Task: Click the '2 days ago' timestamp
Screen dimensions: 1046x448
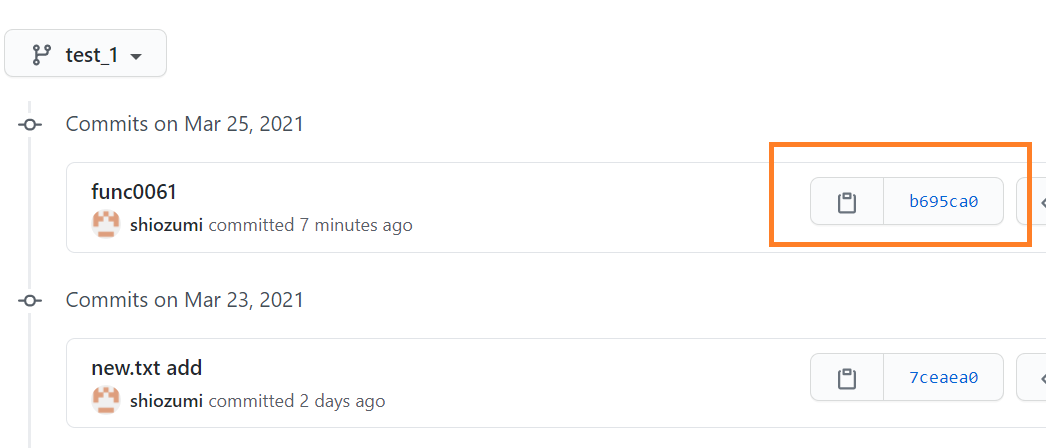Action: point(342,401)
